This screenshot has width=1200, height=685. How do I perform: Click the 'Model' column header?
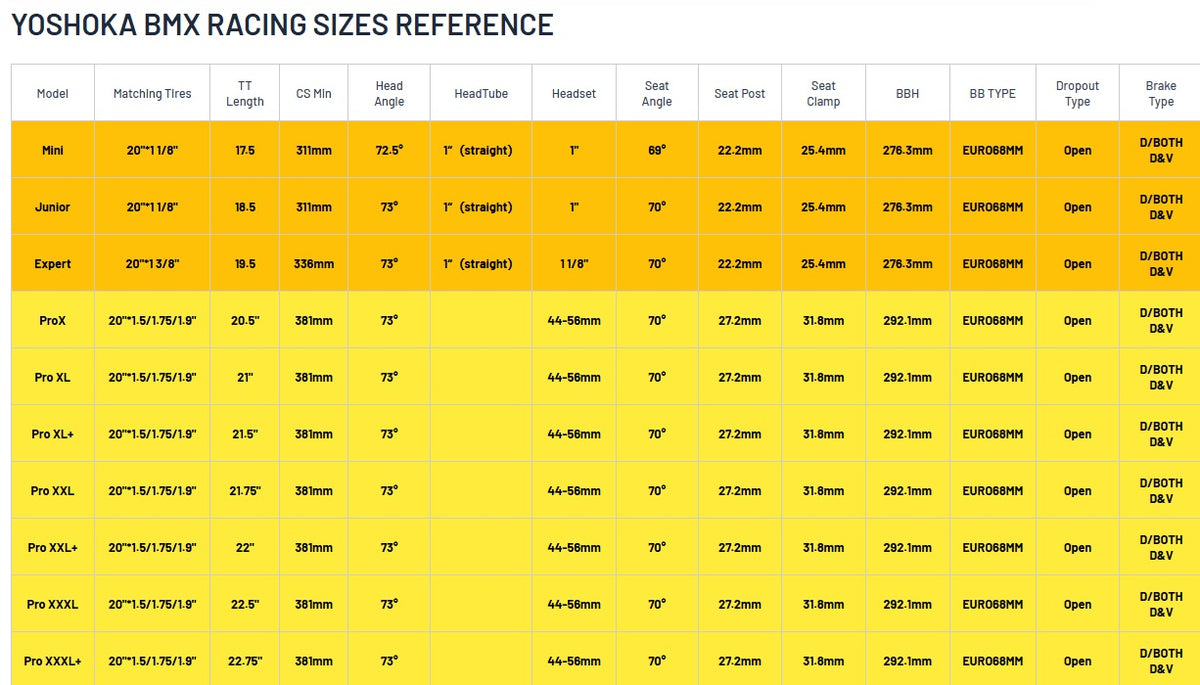click(53, 93)
